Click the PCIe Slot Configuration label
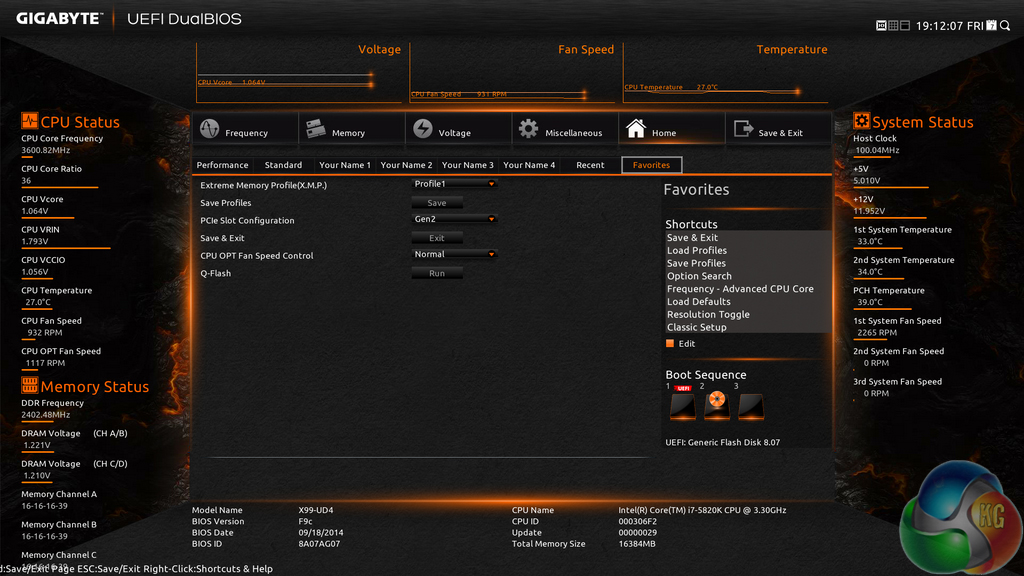The height and width of the screenshot is (576, 1024). tap(247, 221)
